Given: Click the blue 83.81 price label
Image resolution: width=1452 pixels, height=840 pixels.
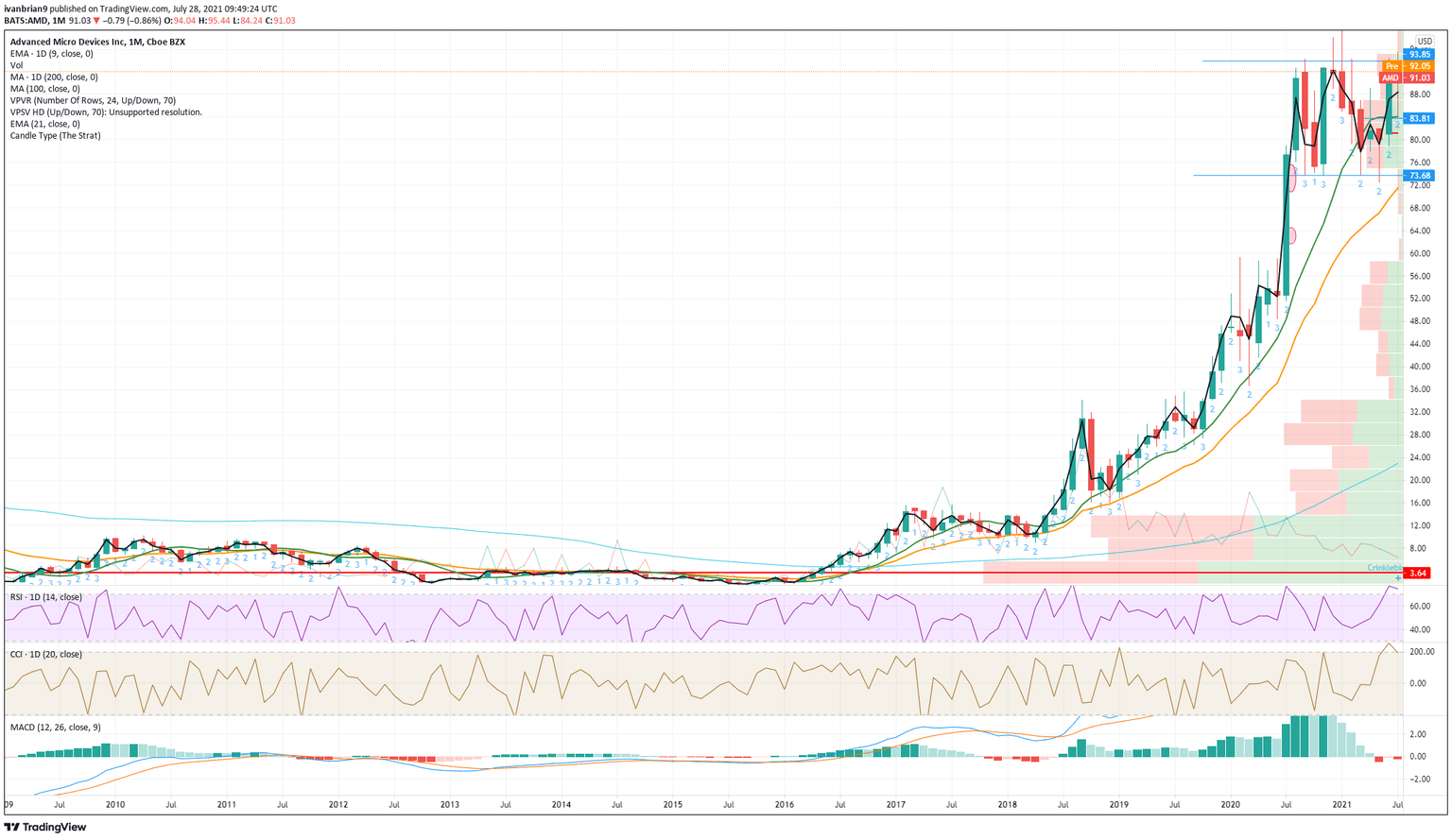Looking at the screenshot, I should (x=1419, y=118).
